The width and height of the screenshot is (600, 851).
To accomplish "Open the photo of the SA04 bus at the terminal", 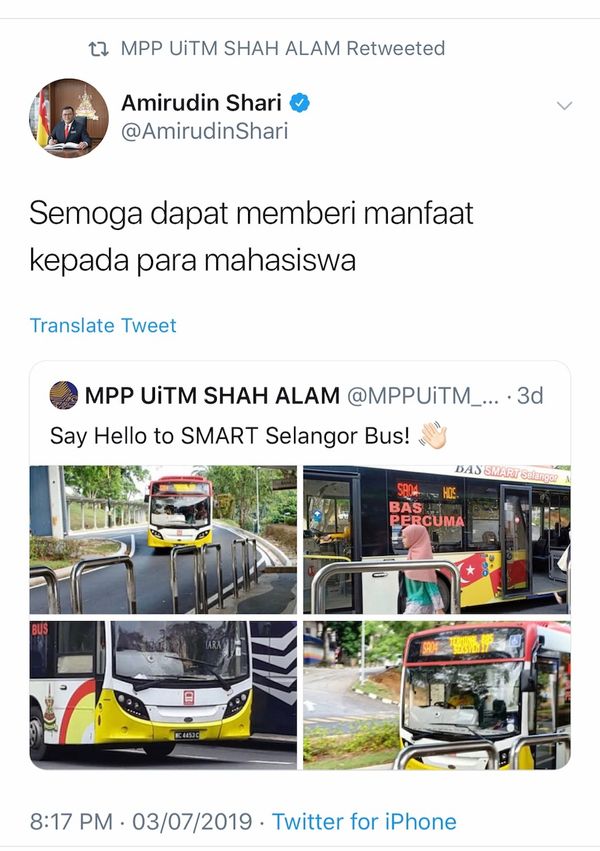I will pyautogui.click(x=437, y=695).
